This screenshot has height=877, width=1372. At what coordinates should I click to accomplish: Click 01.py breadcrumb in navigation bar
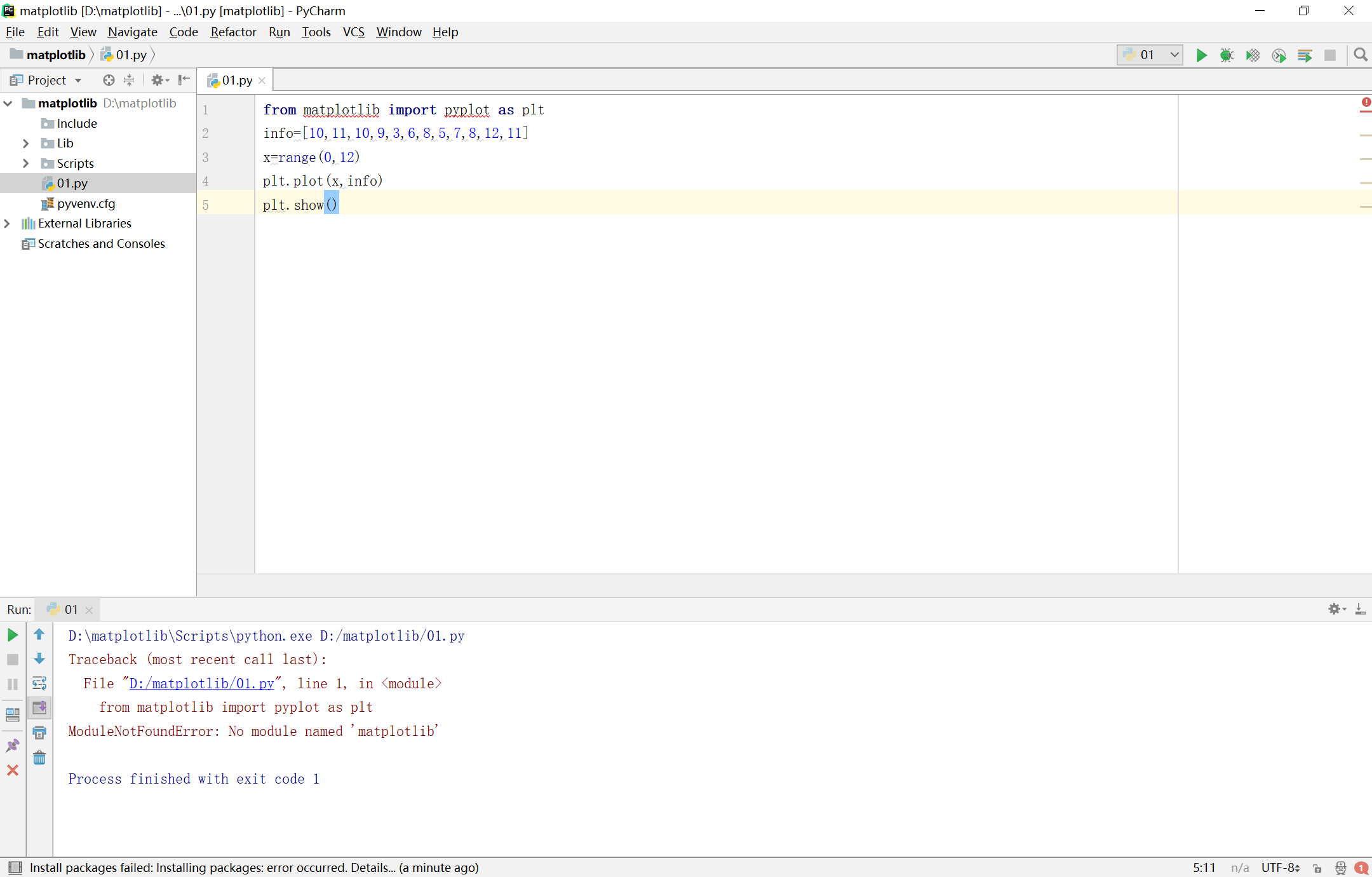[x=124, y=55]
